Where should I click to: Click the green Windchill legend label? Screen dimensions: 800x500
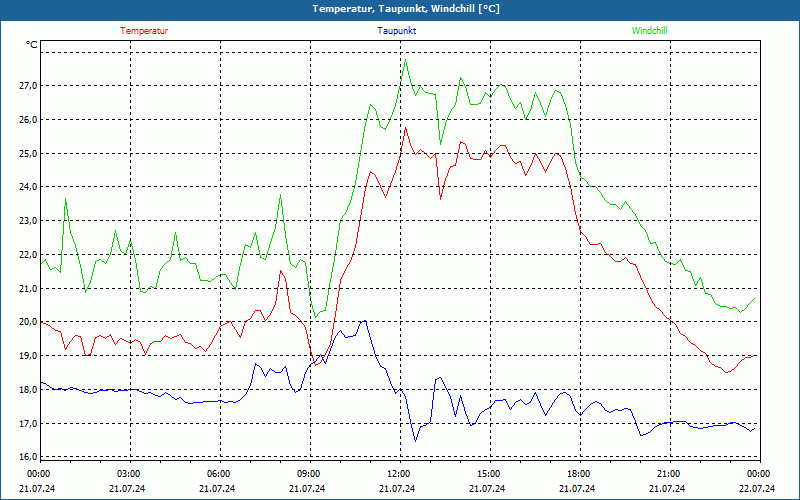click(x=649, y=31)
